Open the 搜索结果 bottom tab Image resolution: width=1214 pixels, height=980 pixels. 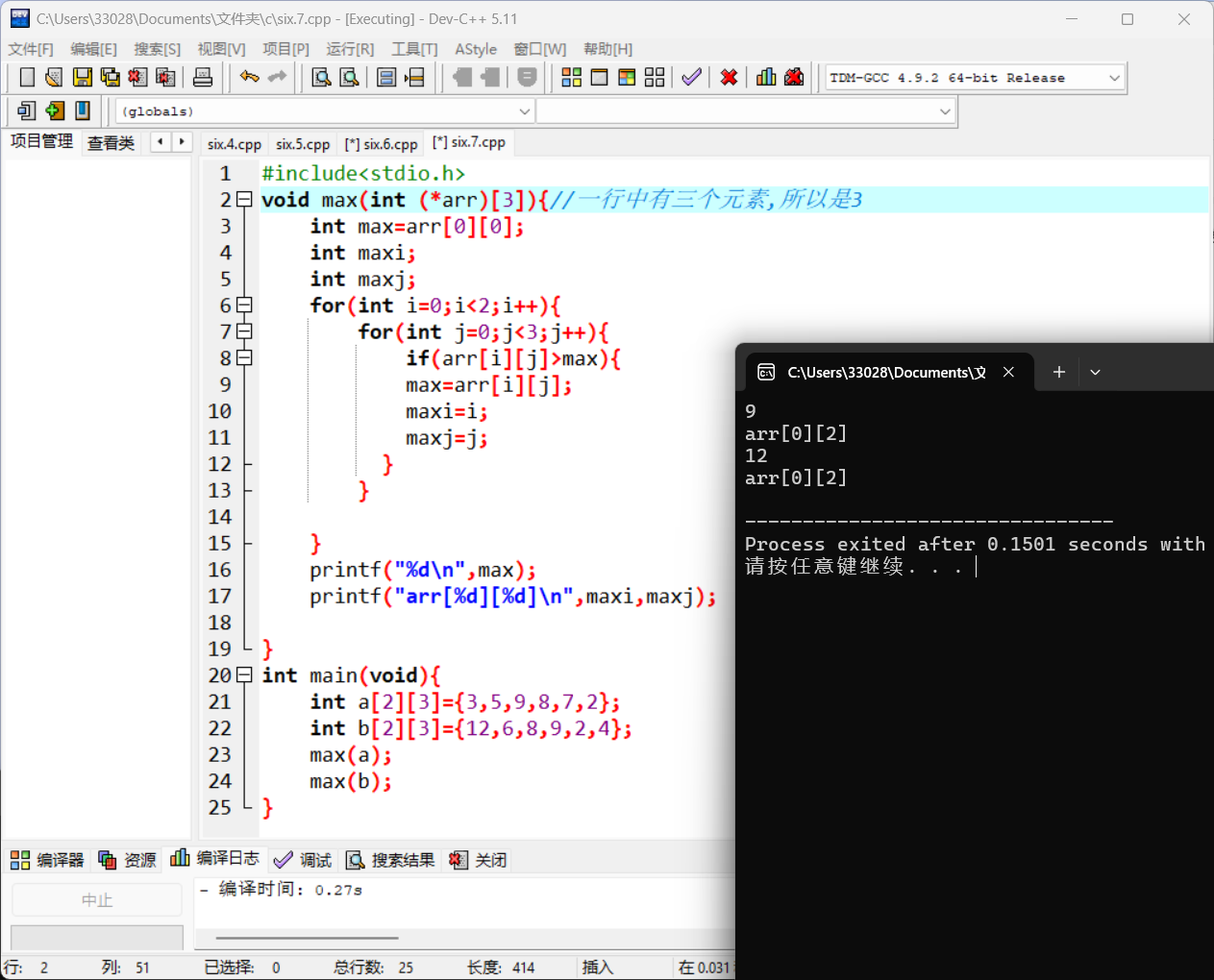[390, 860]
